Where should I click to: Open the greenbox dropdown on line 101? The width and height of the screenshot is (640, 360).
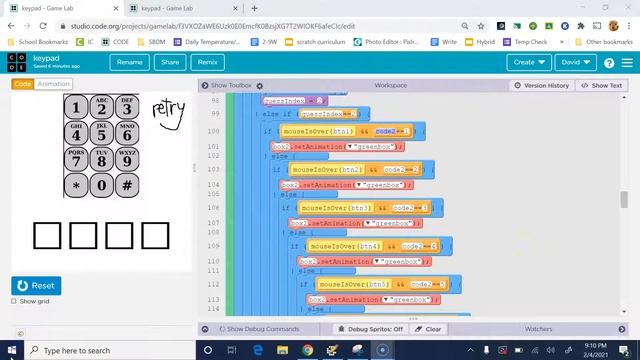(350, 147)
